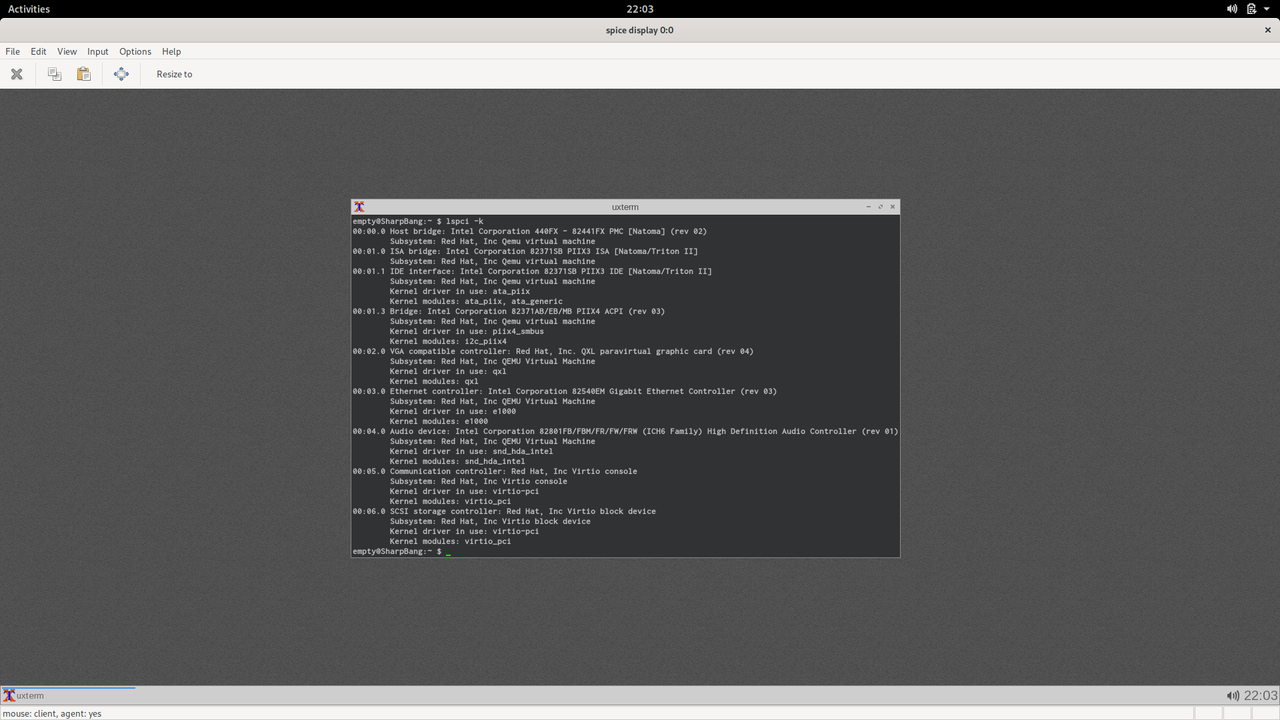The width and height of the screenshot is (1280, 720).
Task: Close the uxterm terminal window
Action: click(x=893, y=207)
